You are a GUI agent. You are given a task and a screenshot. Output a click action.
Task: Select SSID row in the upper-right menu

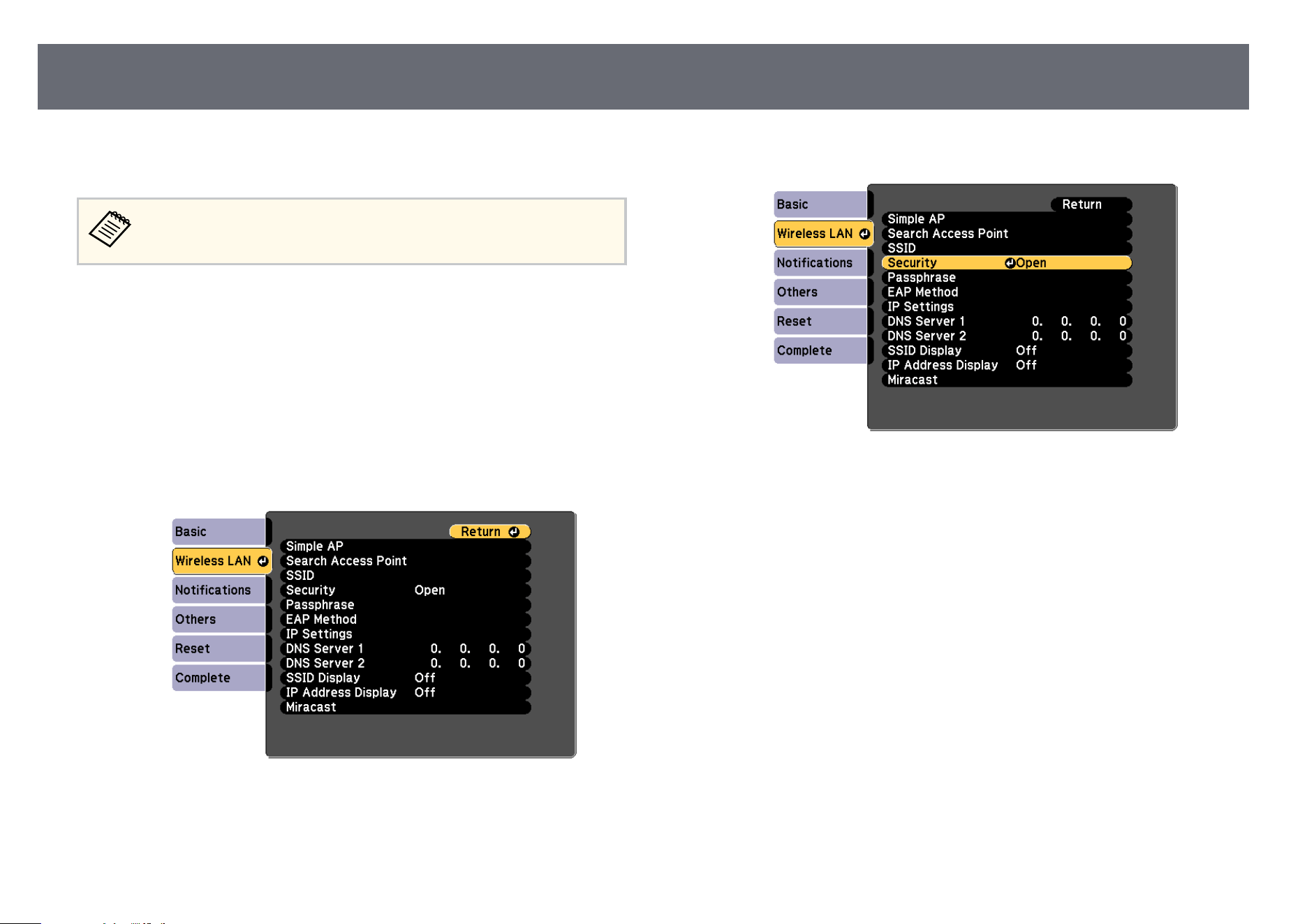click(1007, 248)
